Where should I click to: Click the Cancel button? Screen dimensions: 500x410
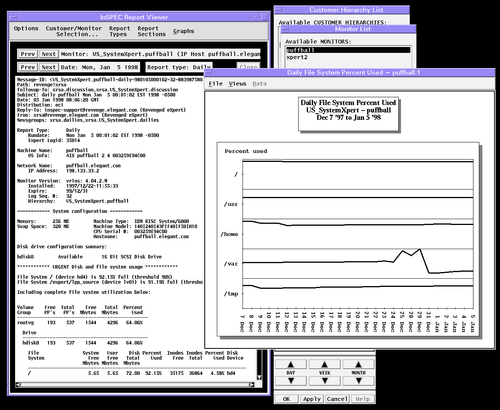tap(337, 399)
